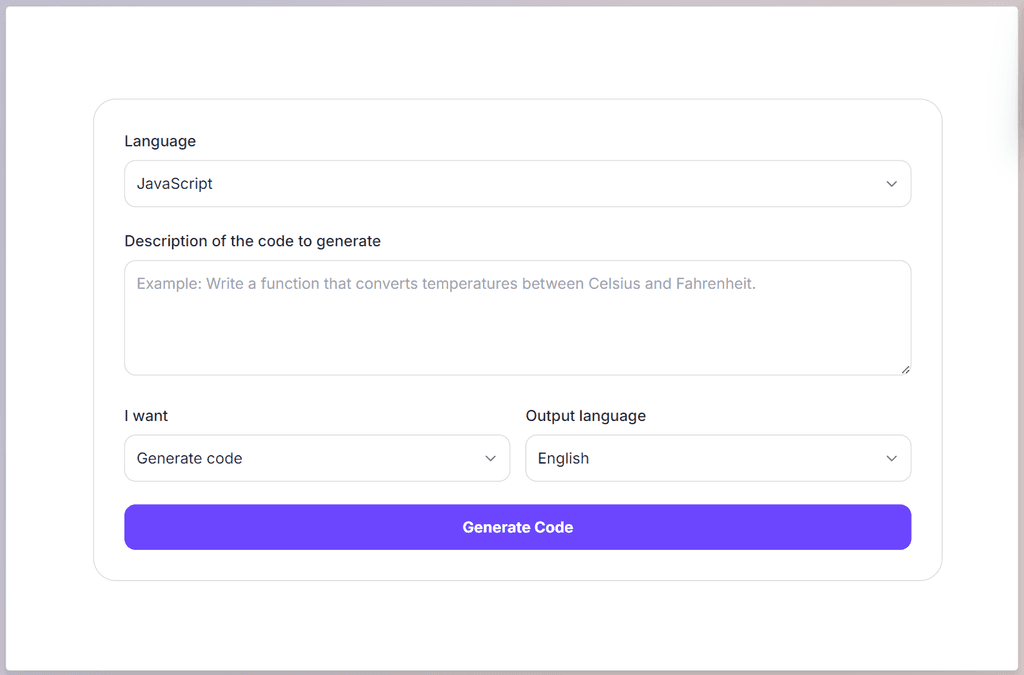Select the English value in the output selector

point(563,458)
